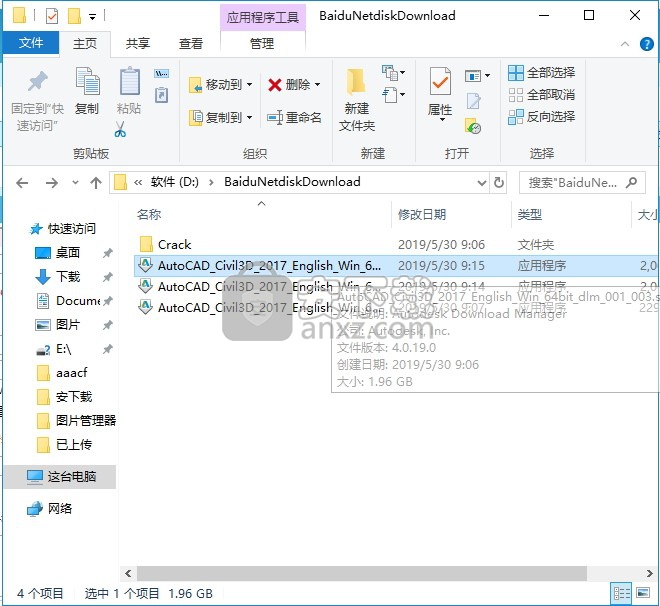The width and height of the screenshot is (660, 606).
Task: Switch to Large icons view
Action: point(644,593)
